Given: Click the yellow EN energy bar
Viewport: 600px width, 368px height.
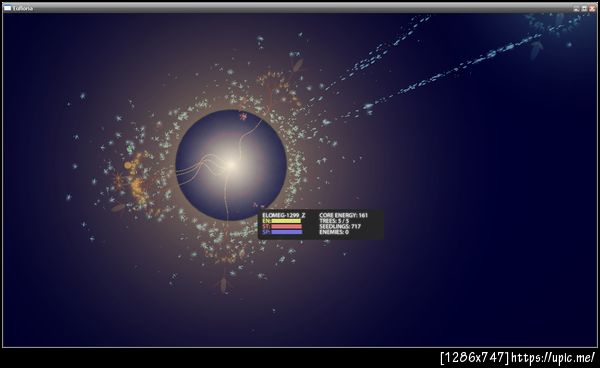Looking at the screenshot, I should point(286,221).
